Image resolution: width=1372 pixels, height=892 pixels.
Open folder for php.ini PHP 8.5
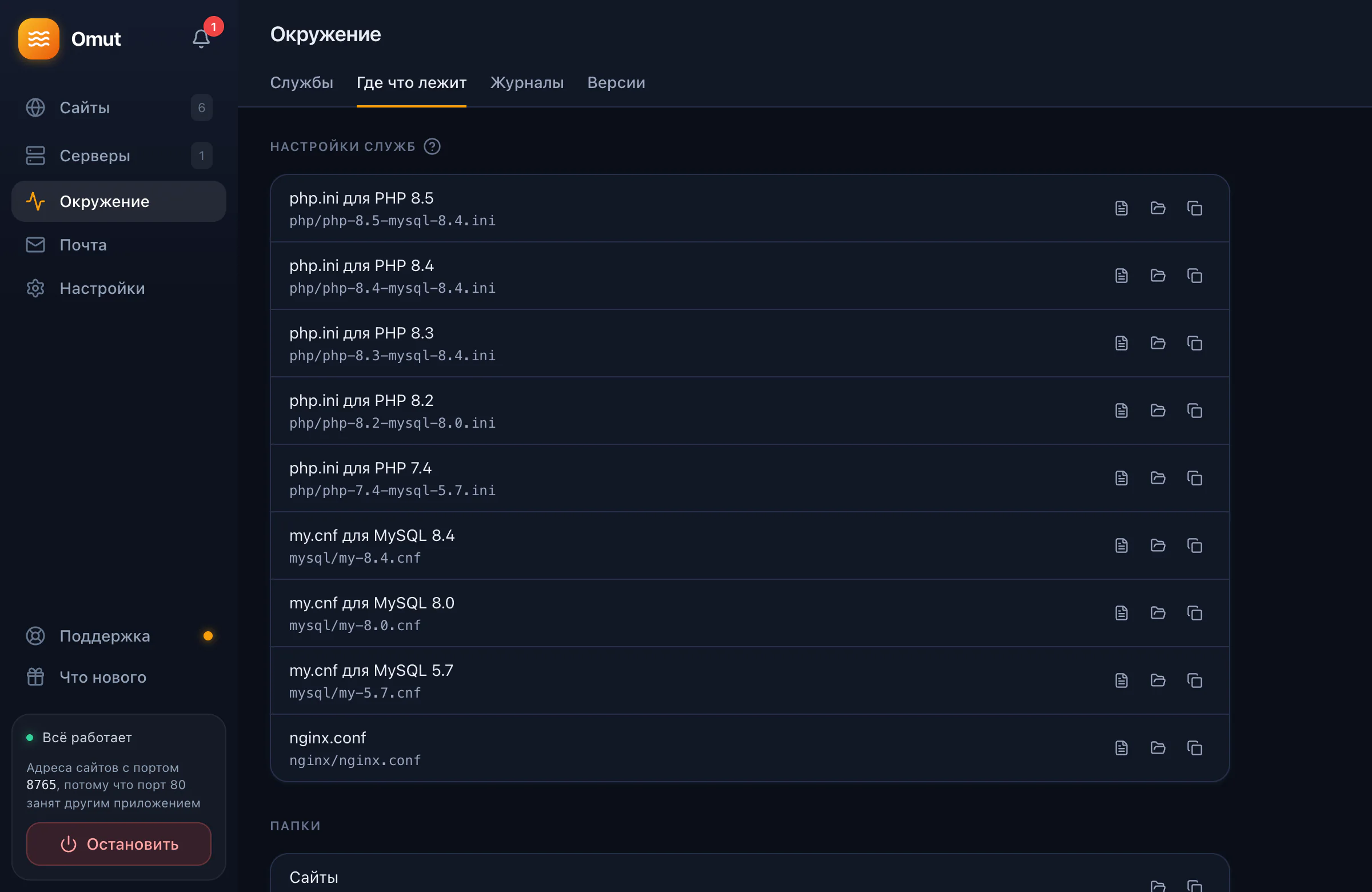(1158, 208)
